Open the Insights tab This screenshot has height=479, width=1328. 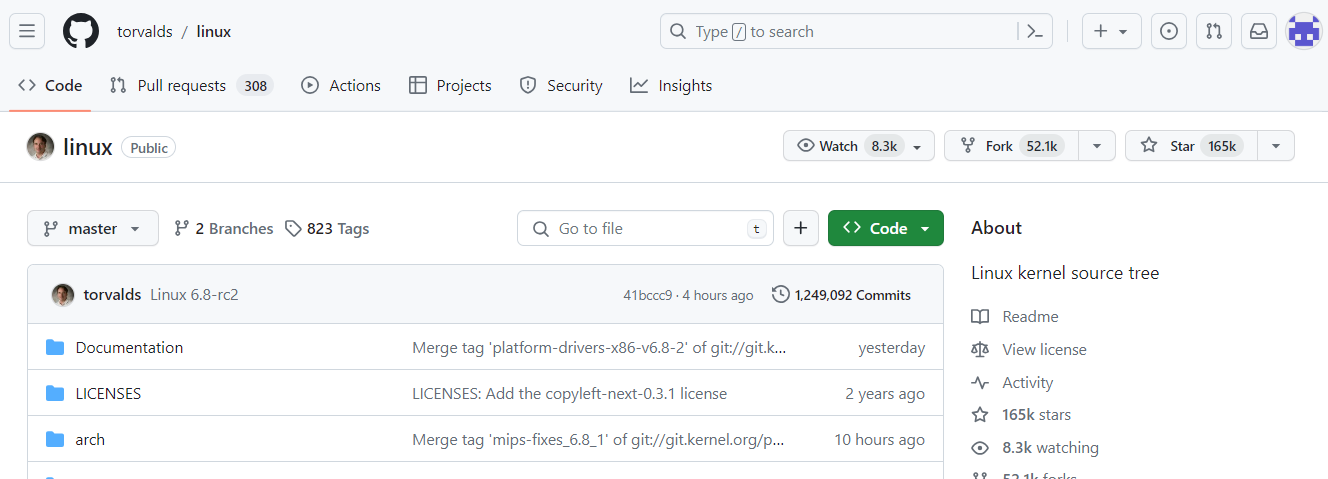(x=671, y=86)
